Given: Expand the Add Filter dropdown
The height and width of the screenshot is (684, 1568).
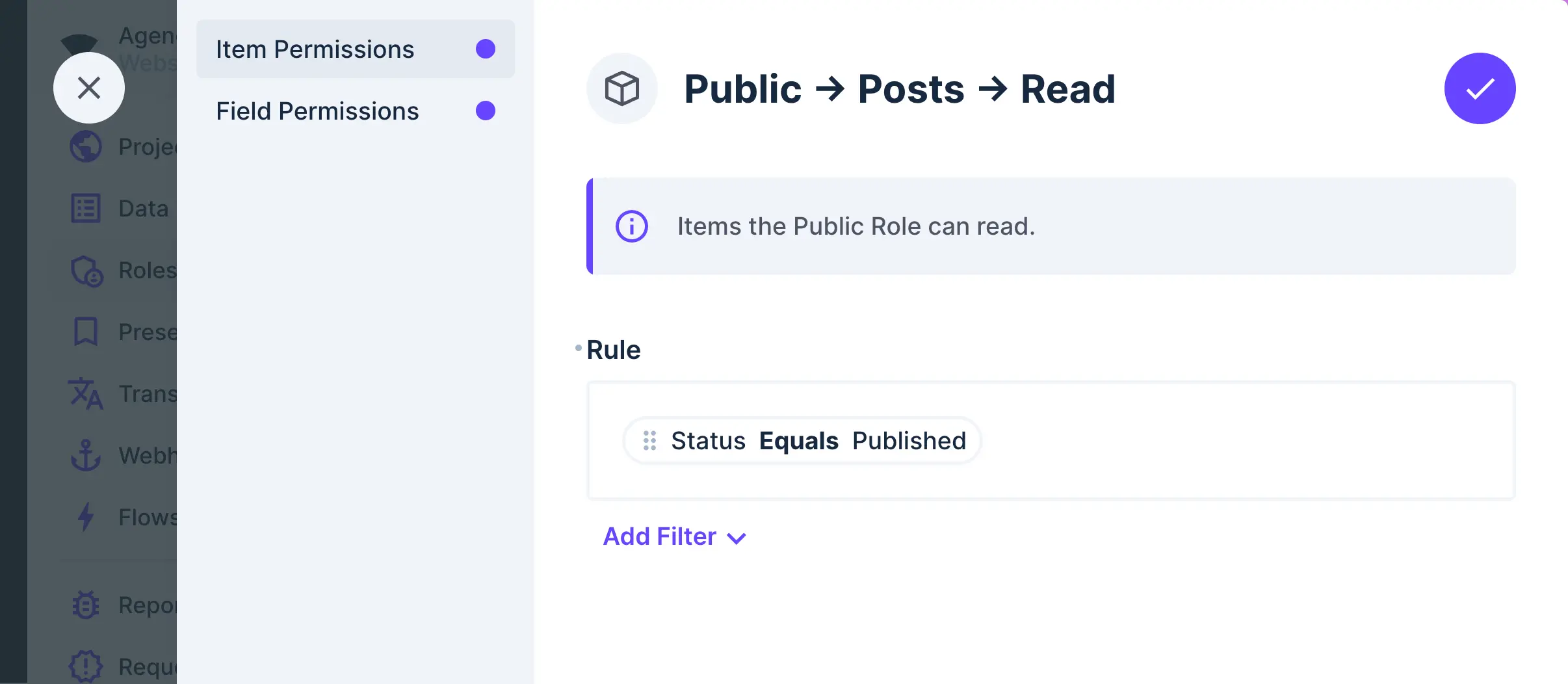Looking at the screenshot, I should [675, 536].
